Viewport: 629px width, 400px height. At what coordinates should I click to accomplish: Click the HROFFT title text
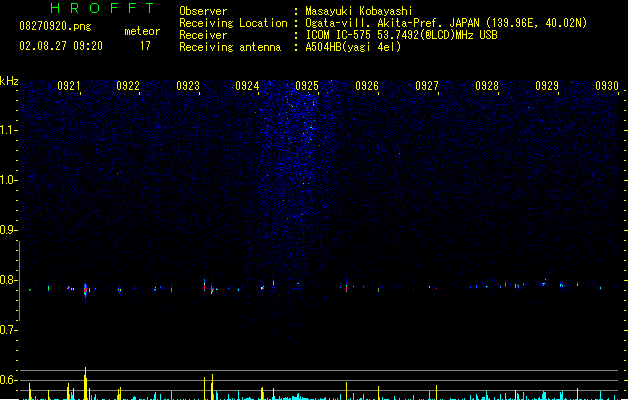102,8
